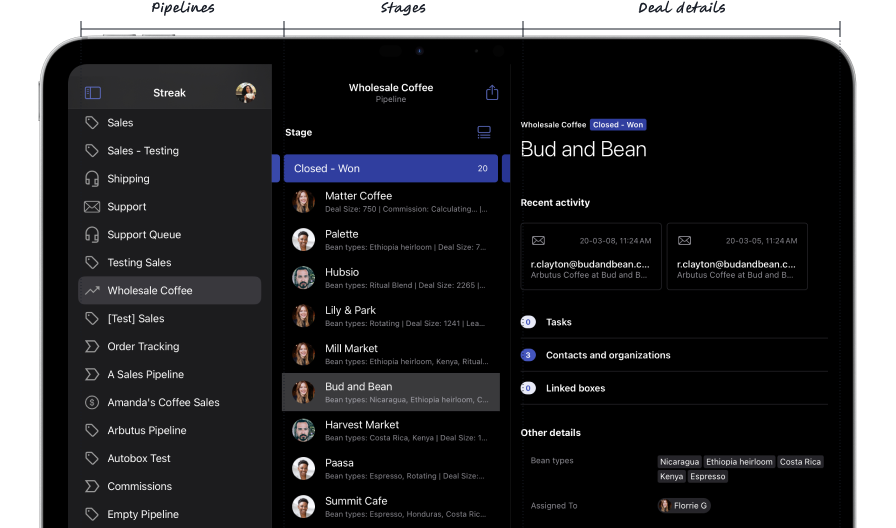Click the arrow icon beside Commissions

91,486
